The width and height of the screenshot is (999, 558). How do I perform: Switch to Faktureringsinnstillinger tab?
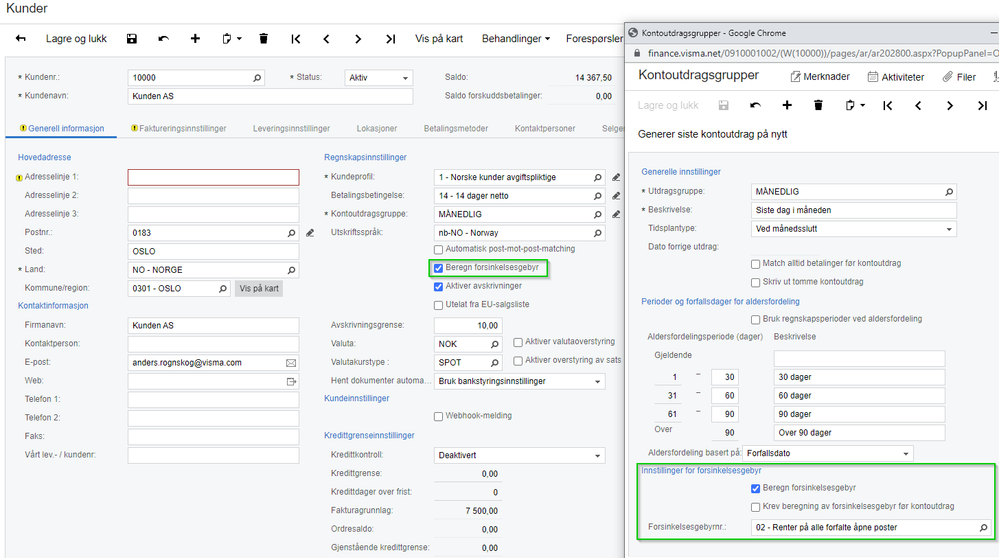coord(178,129)
